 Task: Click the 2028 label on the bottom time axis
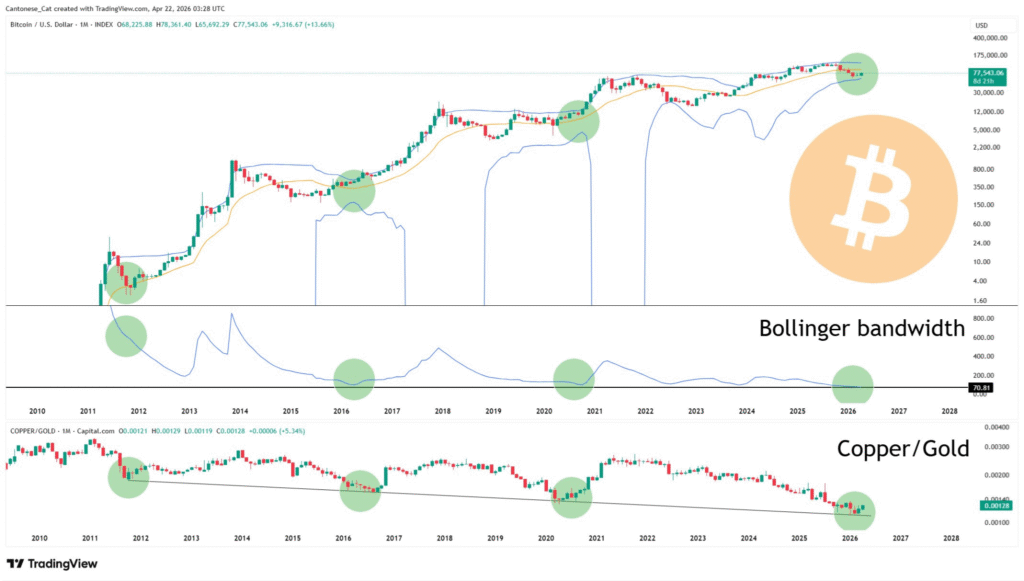pos(950,538)
